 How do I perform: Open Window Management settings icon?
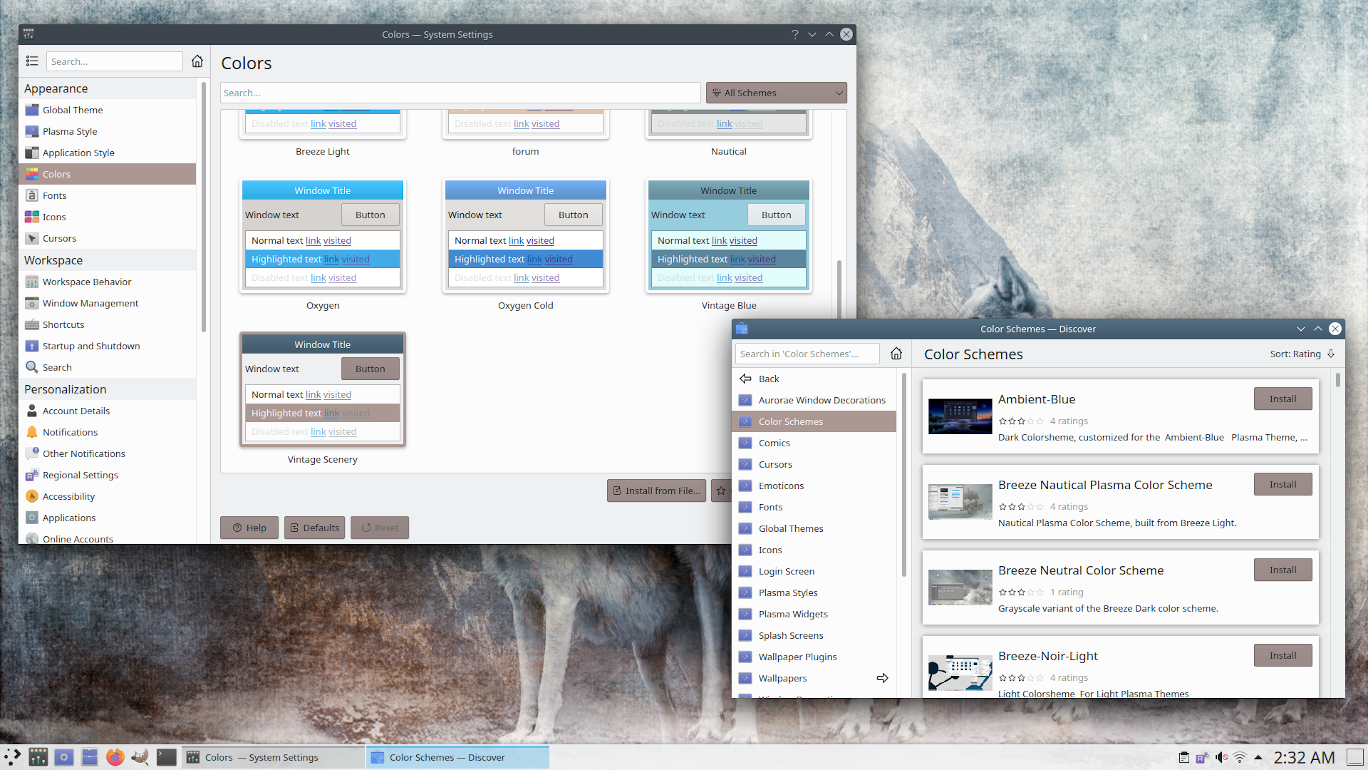click(32, 303)
